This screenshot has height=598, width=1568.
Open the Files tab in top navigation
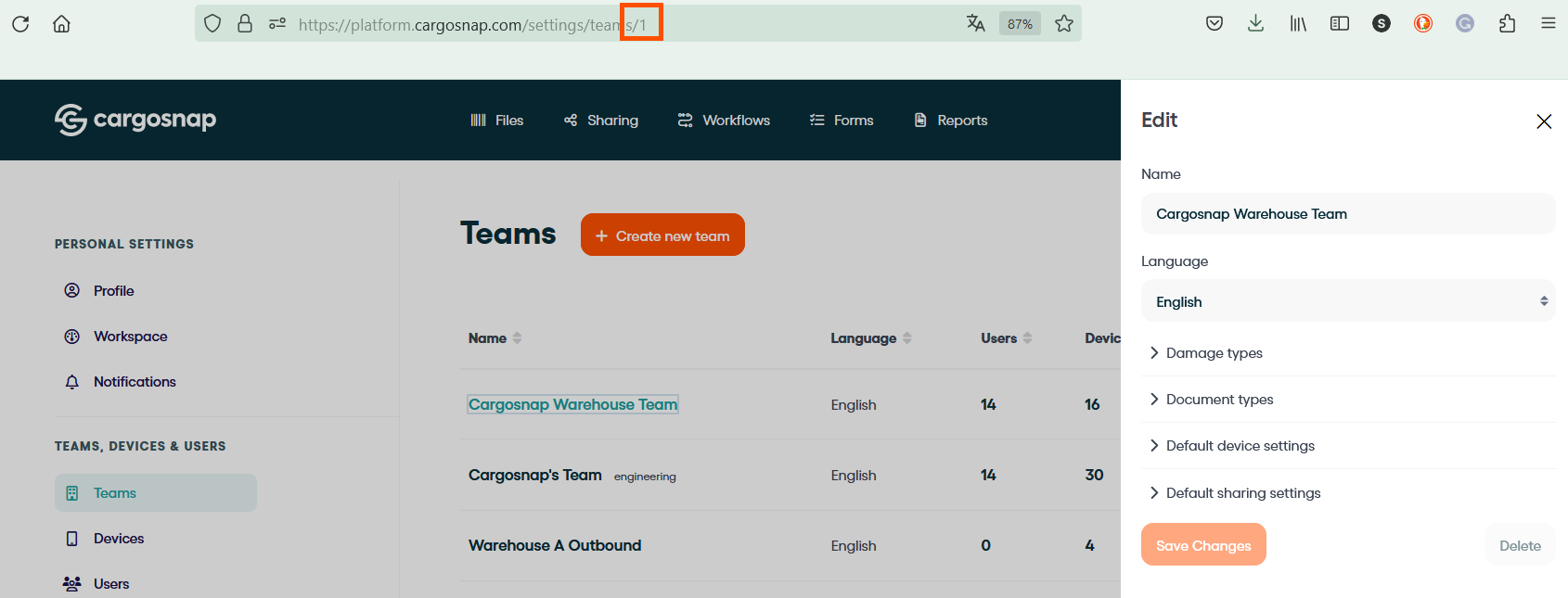(x=497, y=121)
